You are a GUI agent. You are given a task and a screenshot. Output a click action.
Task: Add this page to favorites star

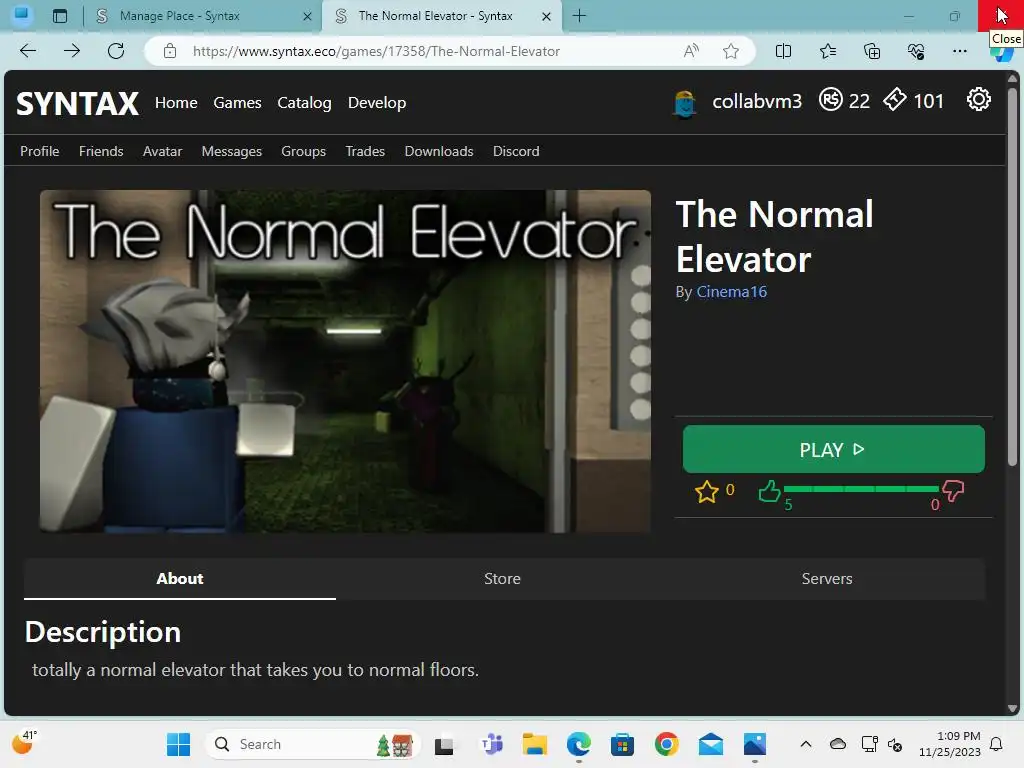731,51
